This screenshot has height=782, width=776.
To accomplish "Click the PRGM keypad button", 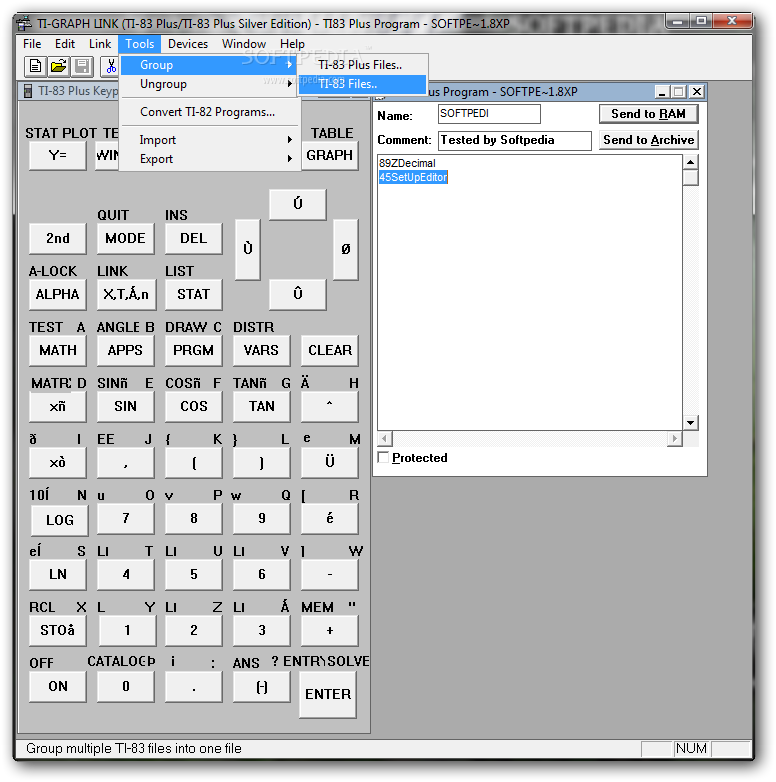I will pos(194,350).
